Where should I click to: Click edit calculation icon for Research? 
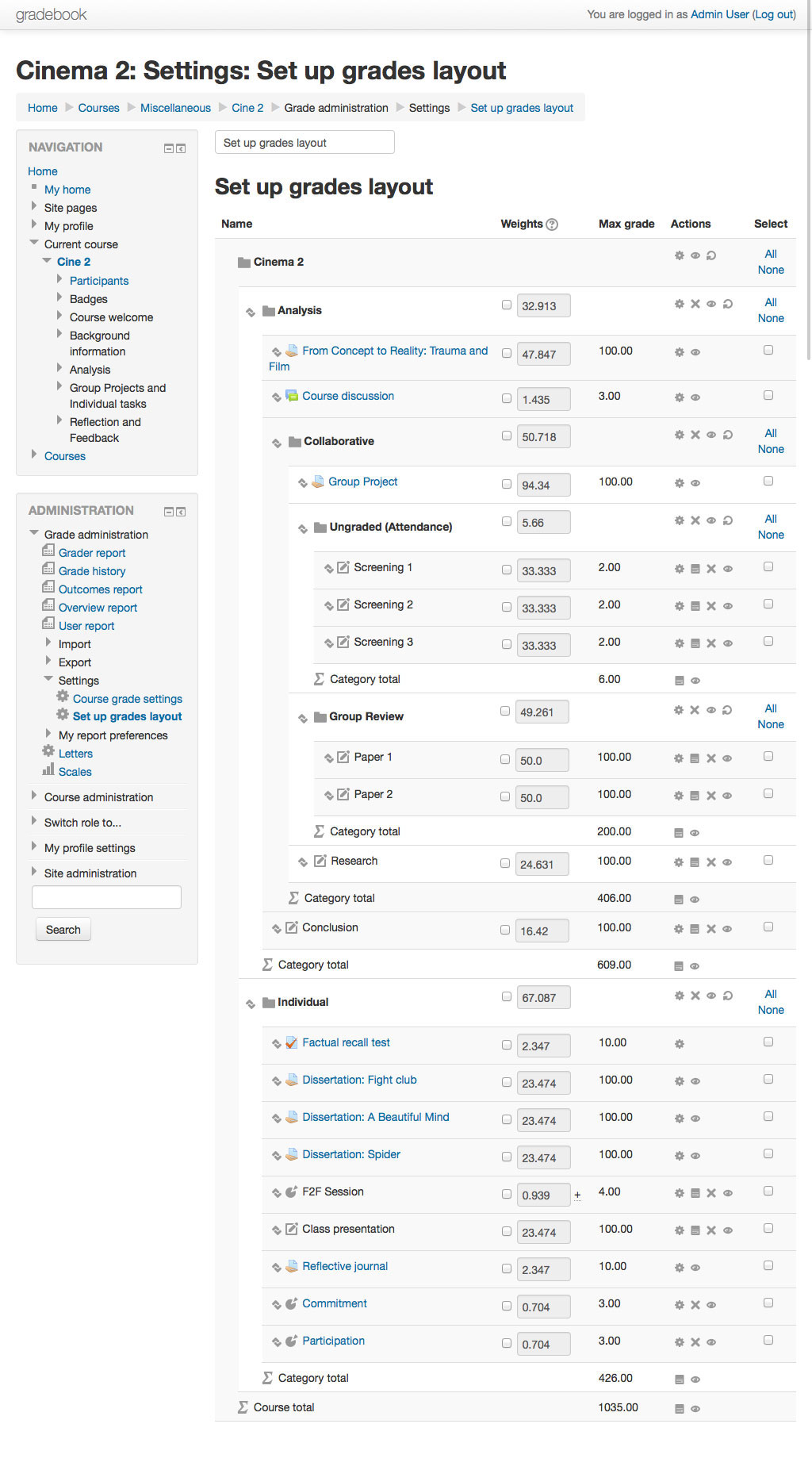[695, 862]
